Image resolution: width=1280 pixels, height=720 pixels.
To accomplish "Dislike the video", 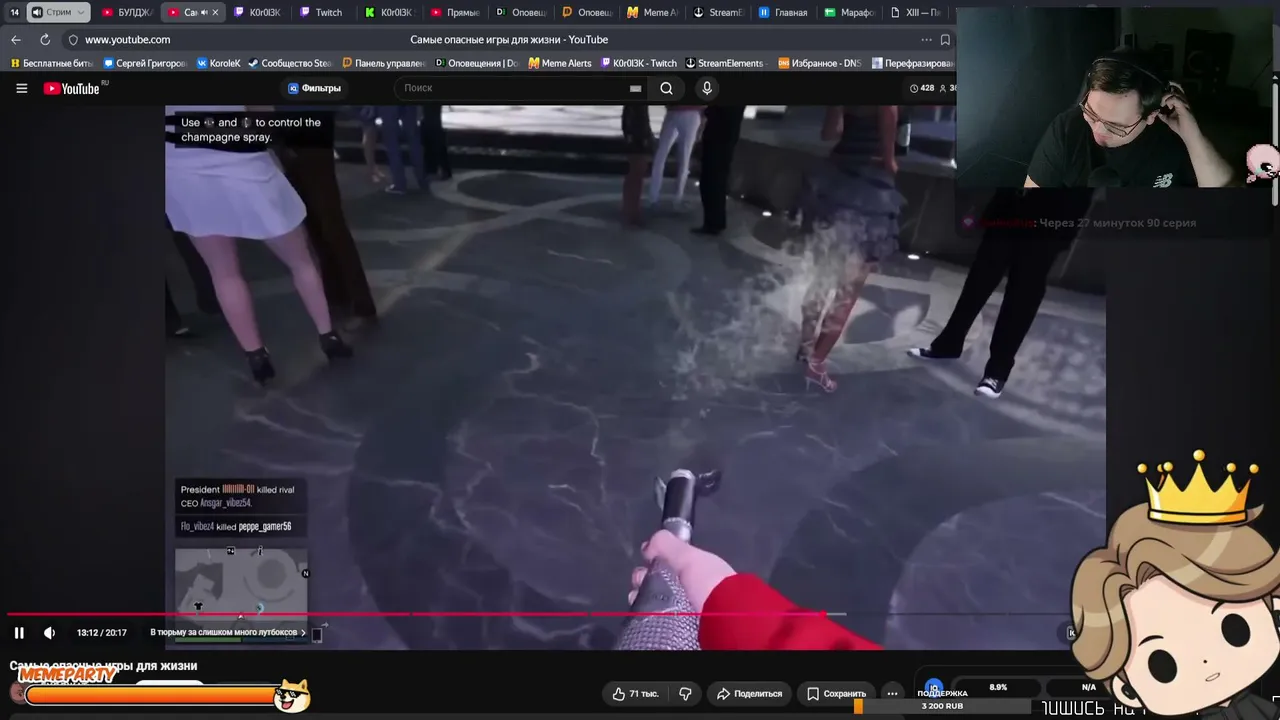I will [685, 693].
